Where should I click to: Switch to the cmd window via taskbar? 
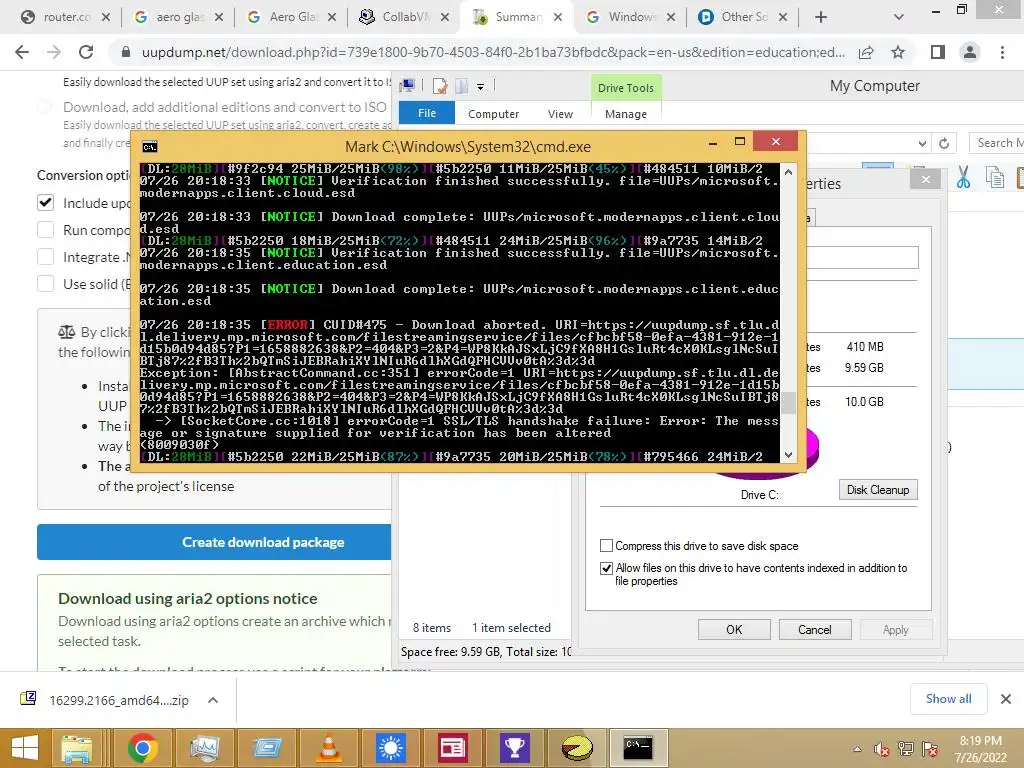638,748
